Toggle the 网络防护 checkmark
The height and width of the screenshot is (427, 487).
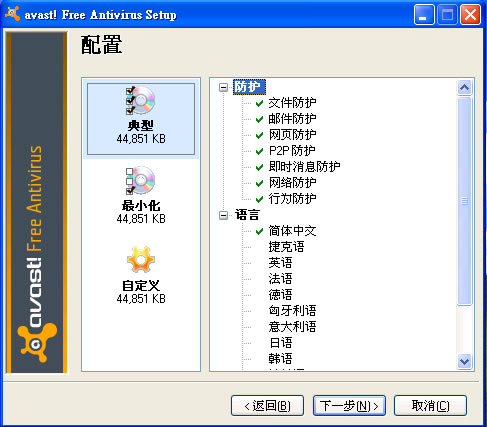(x=259, y=183)
